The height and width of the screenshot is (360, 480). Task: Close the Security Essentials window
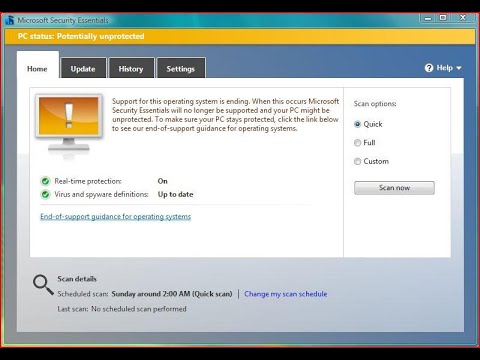(x=463, y=18)
